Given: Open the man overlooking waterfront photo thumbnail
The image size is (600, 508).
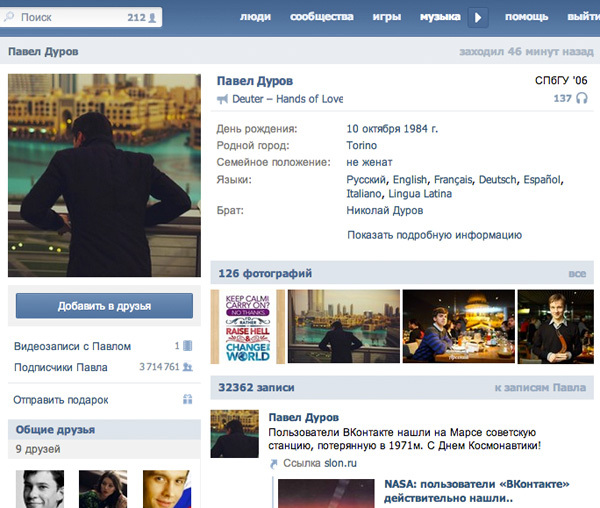Looking at the screenshot, I should coord(344,326).
